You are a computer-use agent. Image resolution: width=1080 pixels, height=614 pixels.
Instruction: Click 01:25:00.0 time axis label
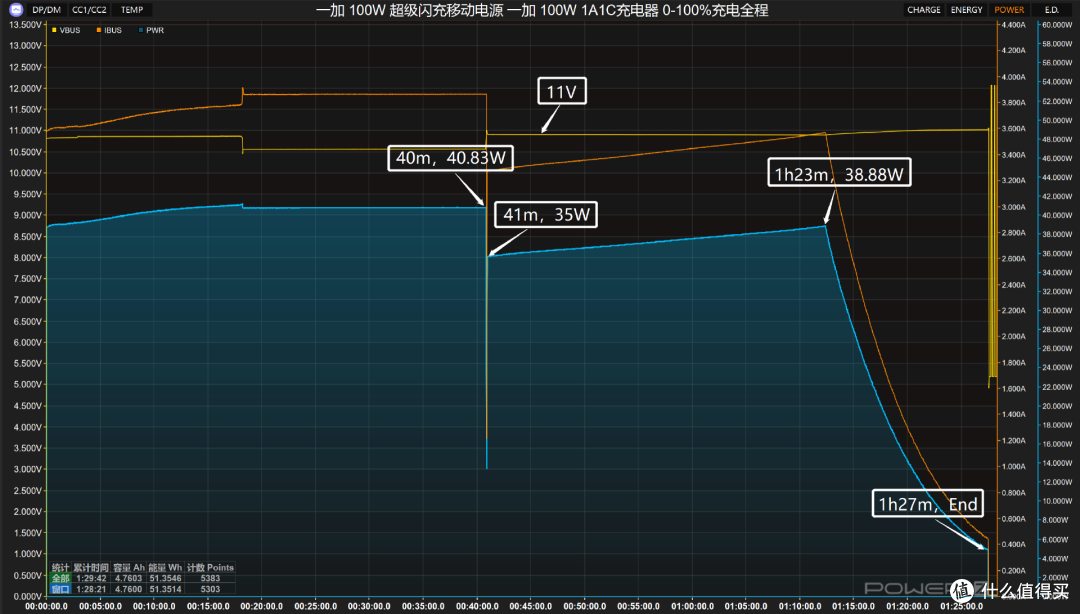[961, 606]
